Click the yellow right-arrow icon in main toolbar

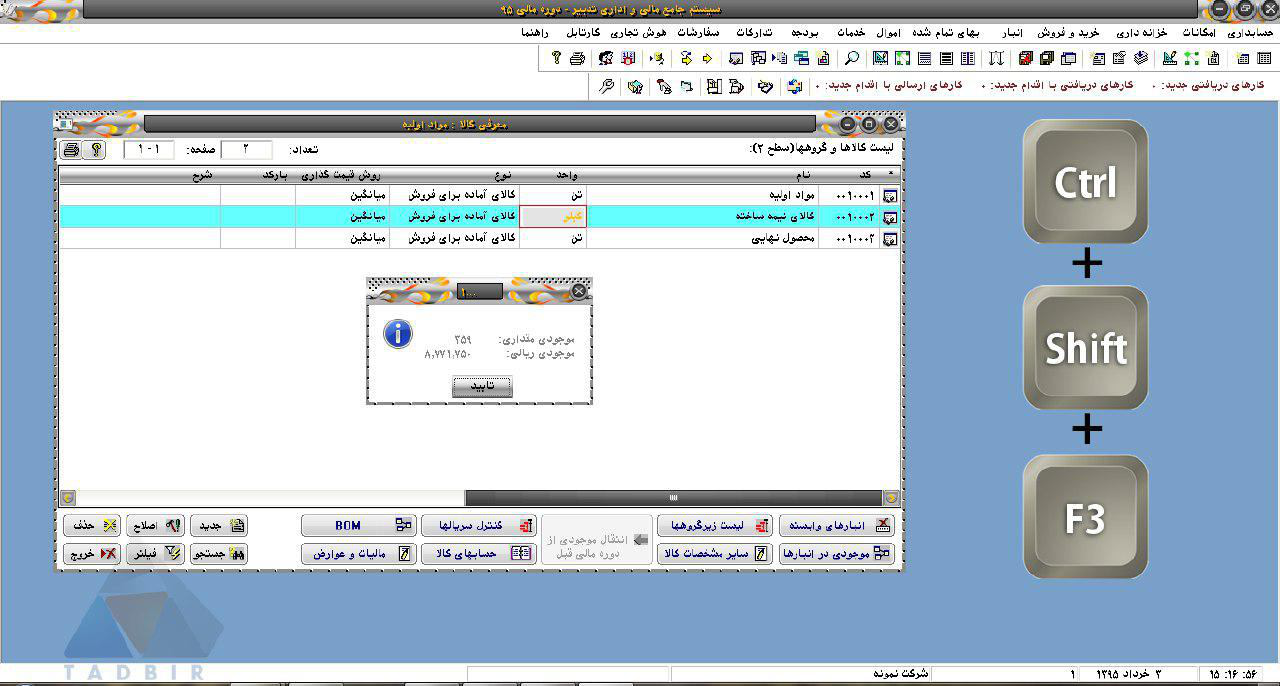click(708, 58)
